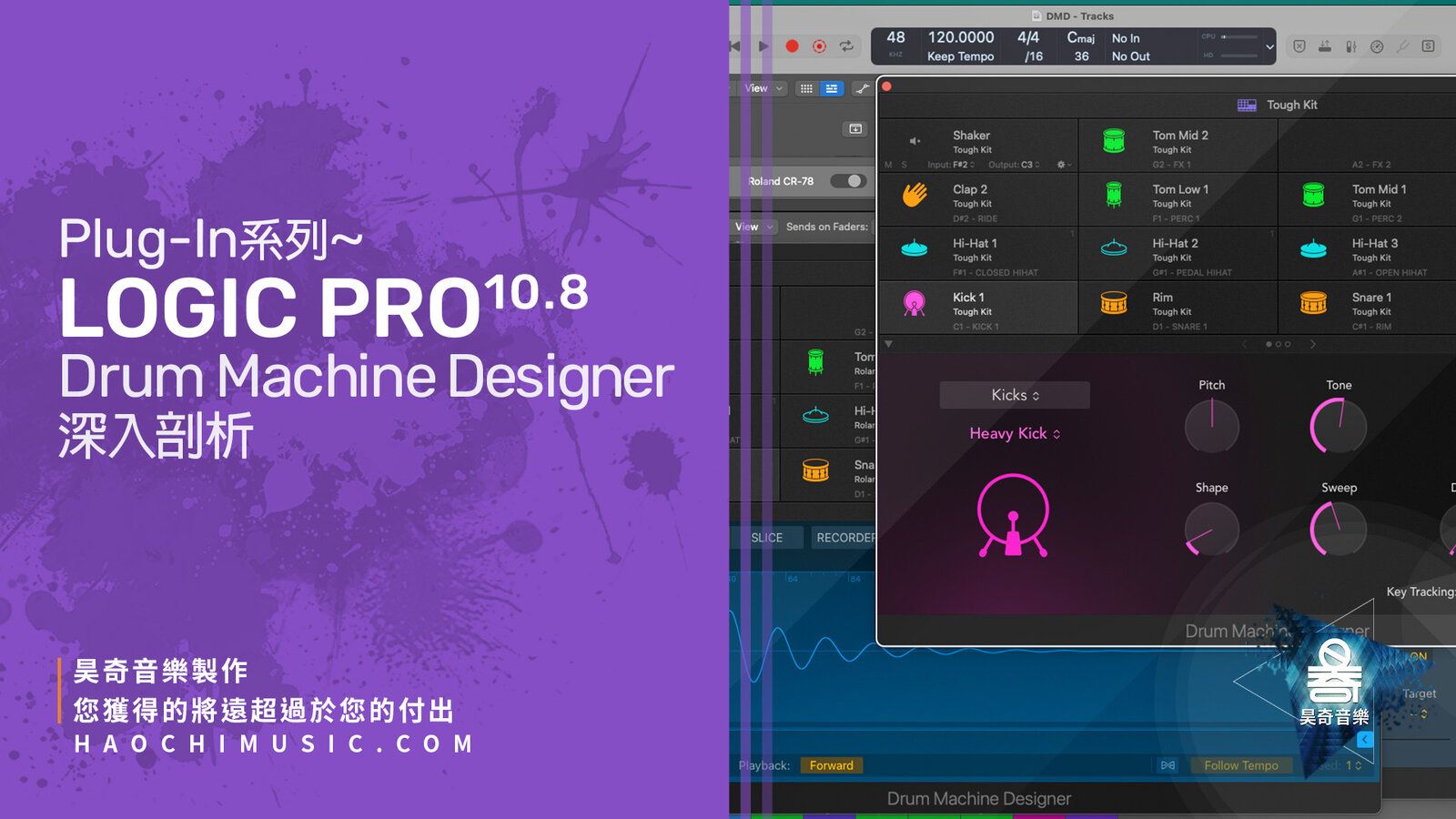Click the Play button in transport
This screenshot has width=1456, height=819.
tap(763, 46)
